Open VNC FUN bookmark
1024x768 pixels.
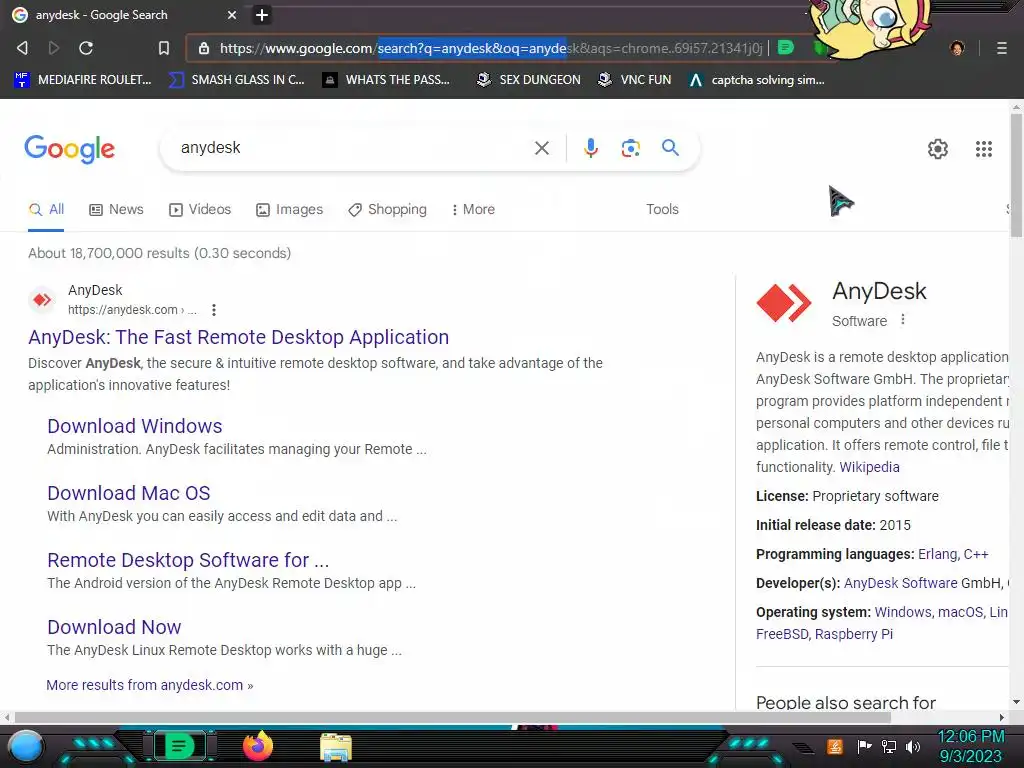click(635, 80)
